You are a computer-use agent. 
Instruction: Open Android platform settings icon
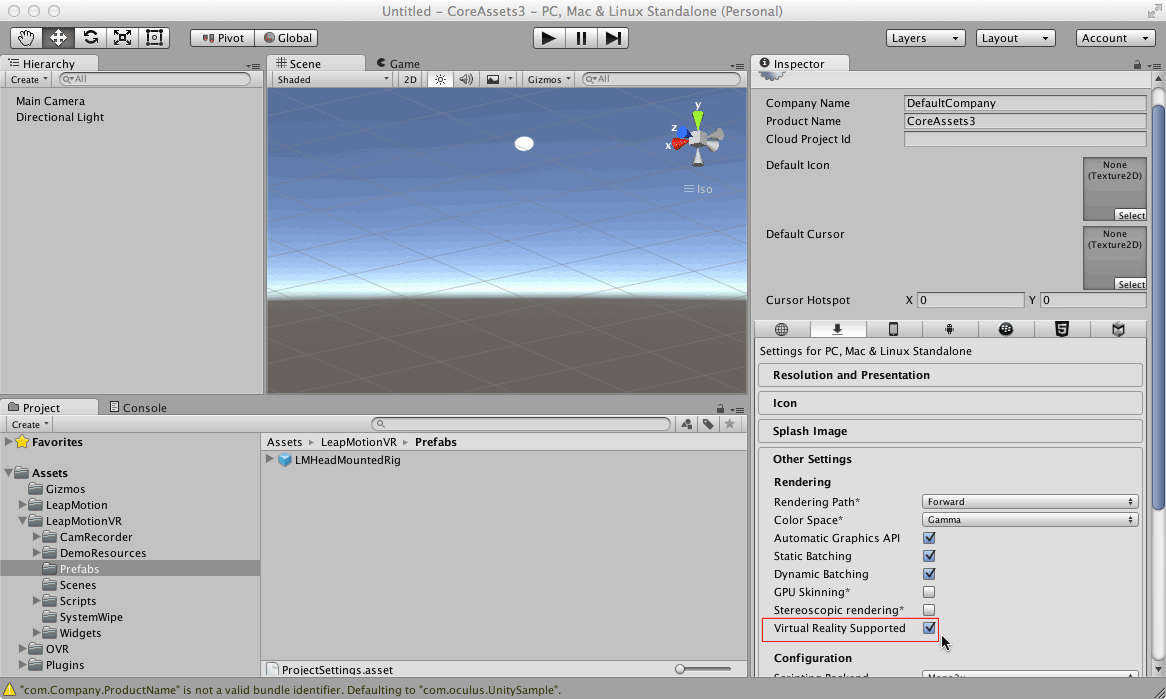[x=950, y=329]
